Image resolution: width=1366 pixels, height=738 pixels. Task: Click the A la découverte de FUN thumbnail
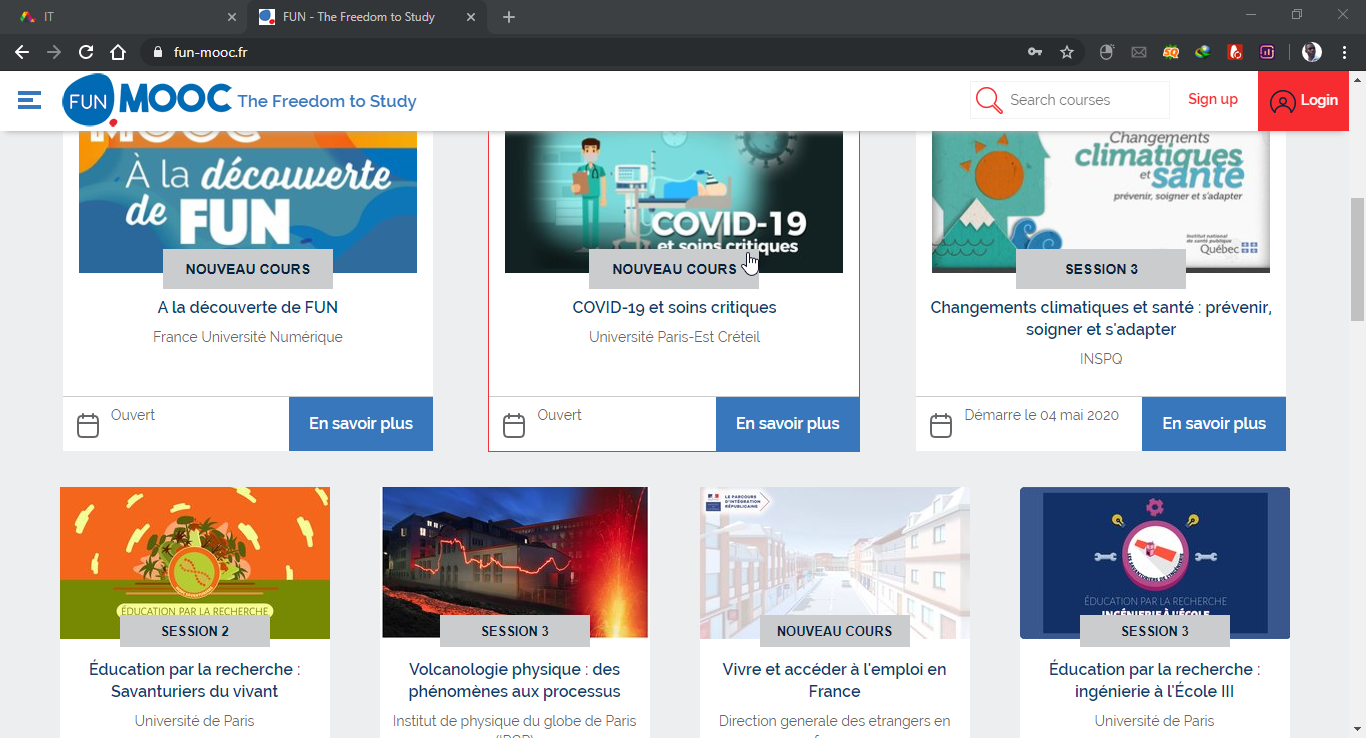[248, 202]
